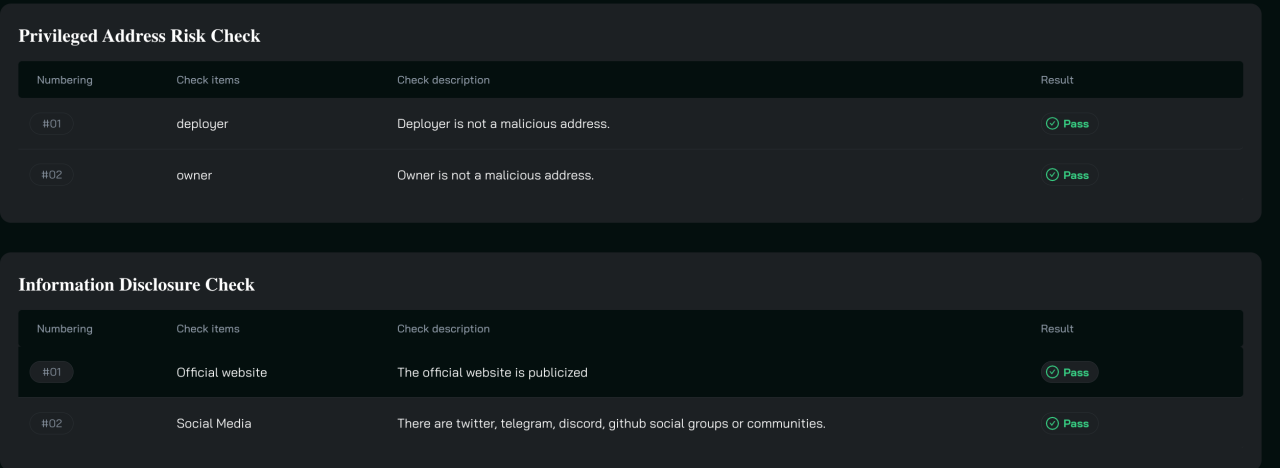1280x468 pixels.
Task: Click Check description header in Privileged table
Action: pyautogui.click(x=443, y=80)
